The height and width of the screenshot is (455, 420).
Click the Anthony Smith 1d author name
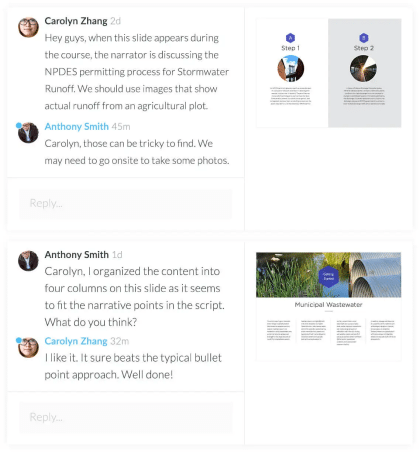tap(77, 255)
